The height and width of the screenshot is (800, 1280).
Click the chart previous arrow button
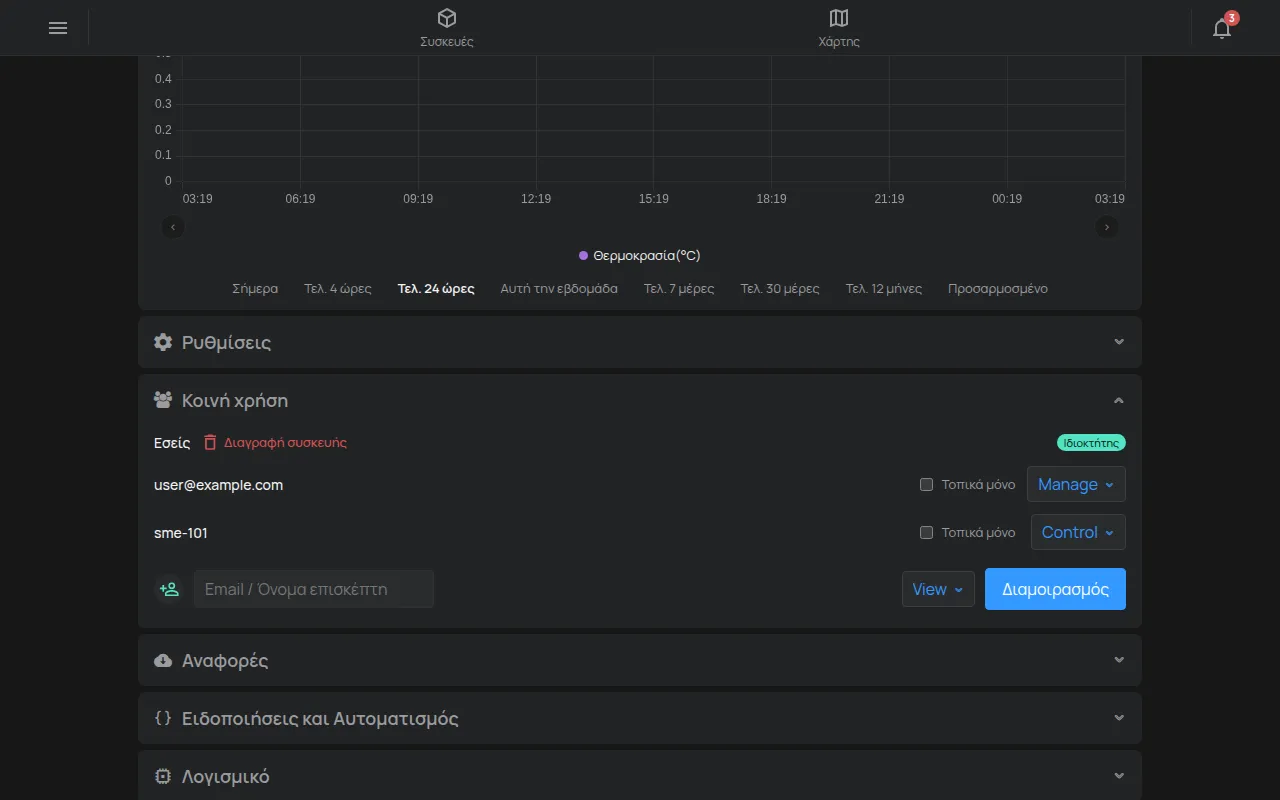pos(173,227)
